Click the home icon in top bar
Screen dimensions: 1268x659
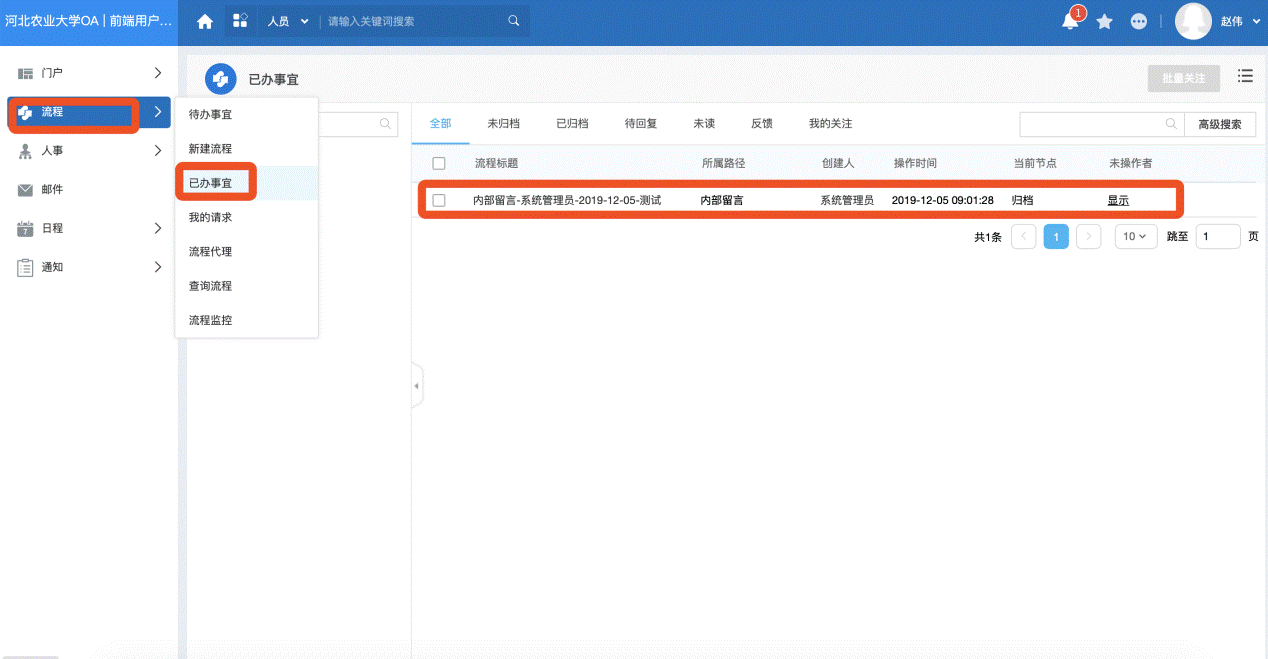click(x=205, y=21)
